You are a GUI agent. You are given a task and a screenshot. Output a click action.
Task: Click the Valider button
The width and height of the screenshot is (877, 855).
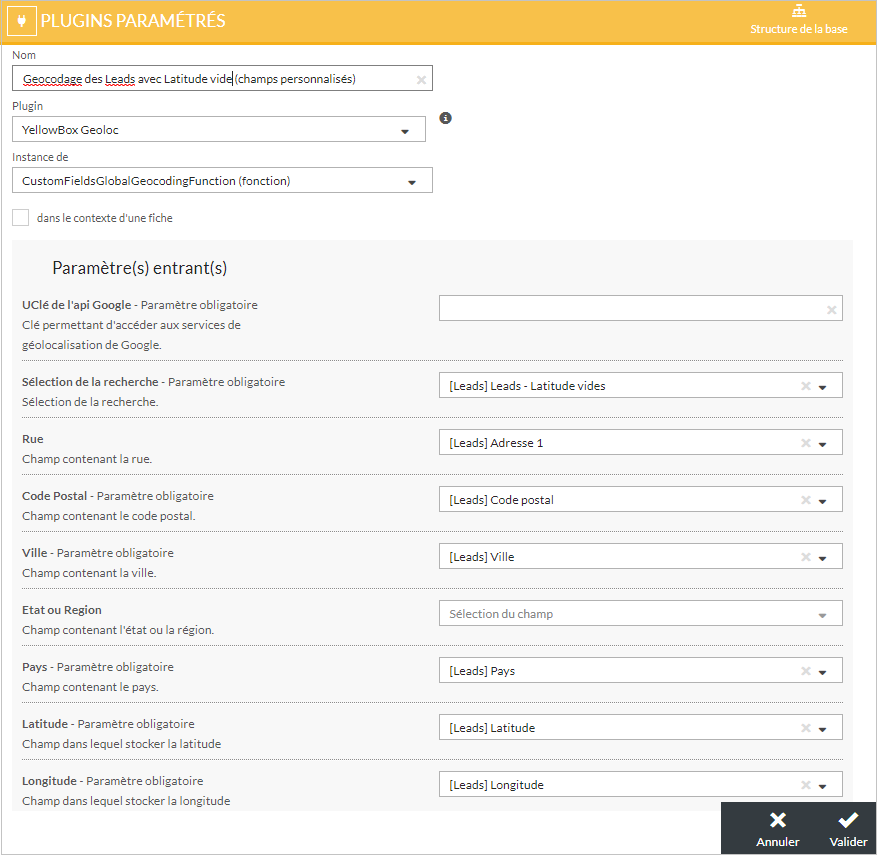click(x=848, y=828)
